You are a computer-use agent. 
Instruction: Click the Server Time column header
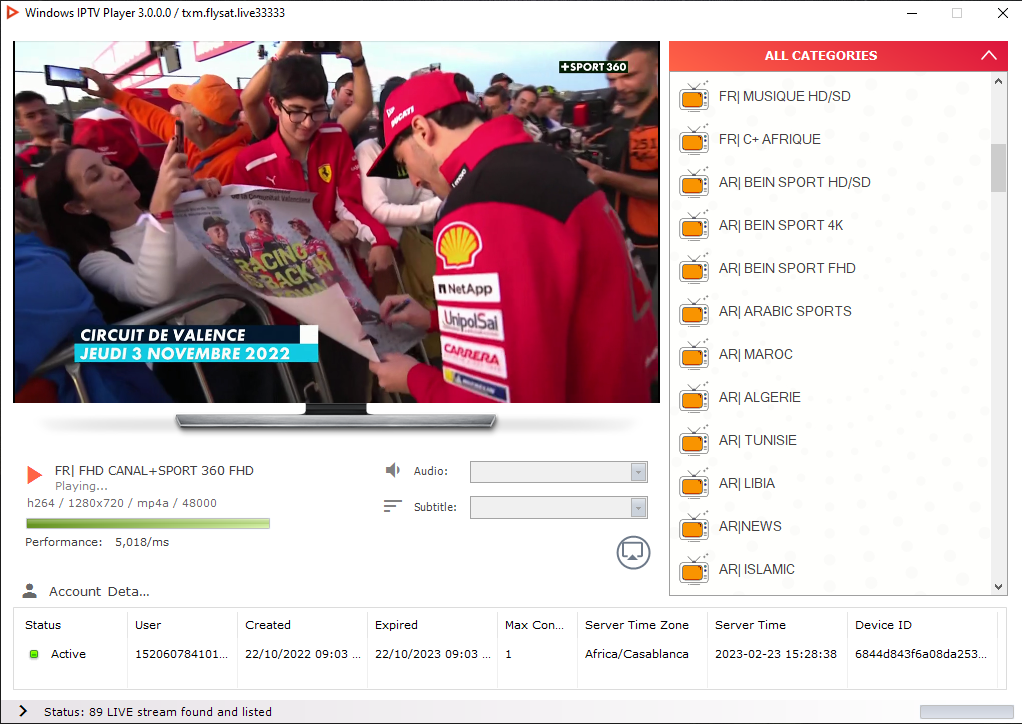point(750,625)
